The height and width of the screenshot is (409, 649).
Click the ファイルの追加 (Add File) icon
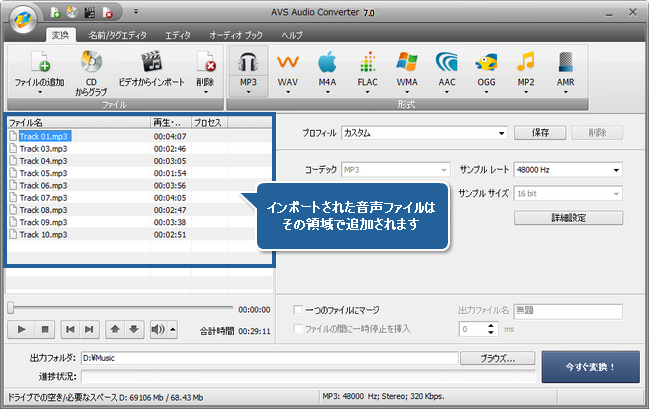click(x=40, y=63)
